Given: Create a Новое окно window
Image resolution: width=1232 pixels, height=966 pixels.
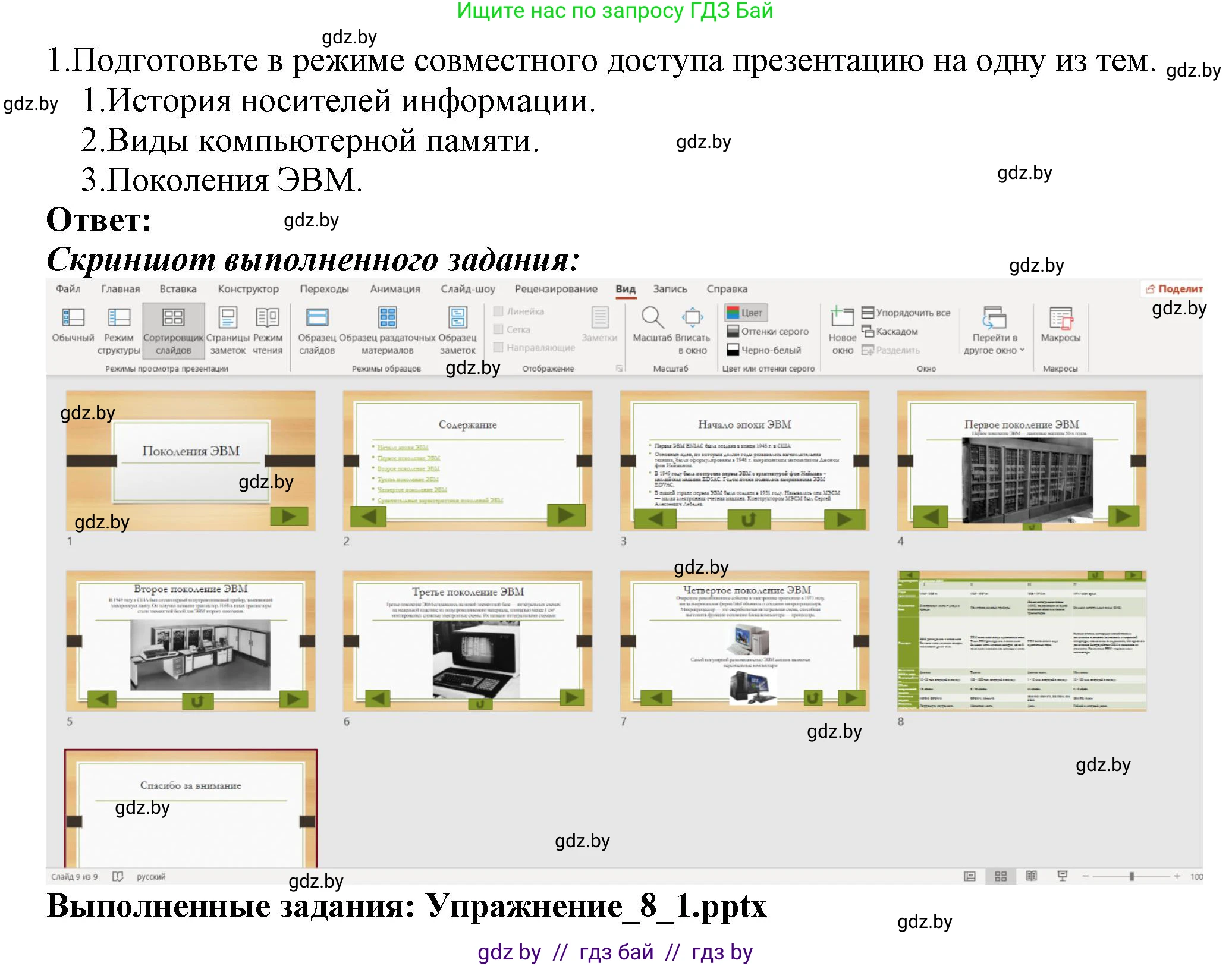Looking at the screenshot, I should [843, 329].
